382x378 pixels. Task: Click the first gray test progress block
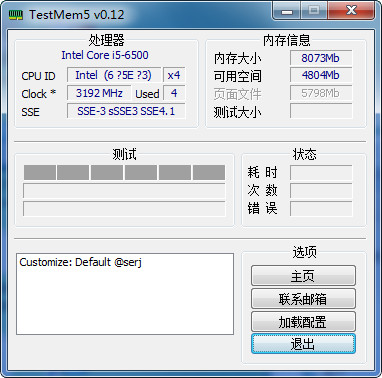click(40, 172)
